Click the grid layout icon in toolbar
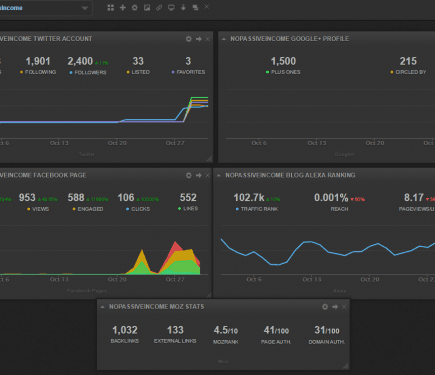 click(x=111, y=8)
